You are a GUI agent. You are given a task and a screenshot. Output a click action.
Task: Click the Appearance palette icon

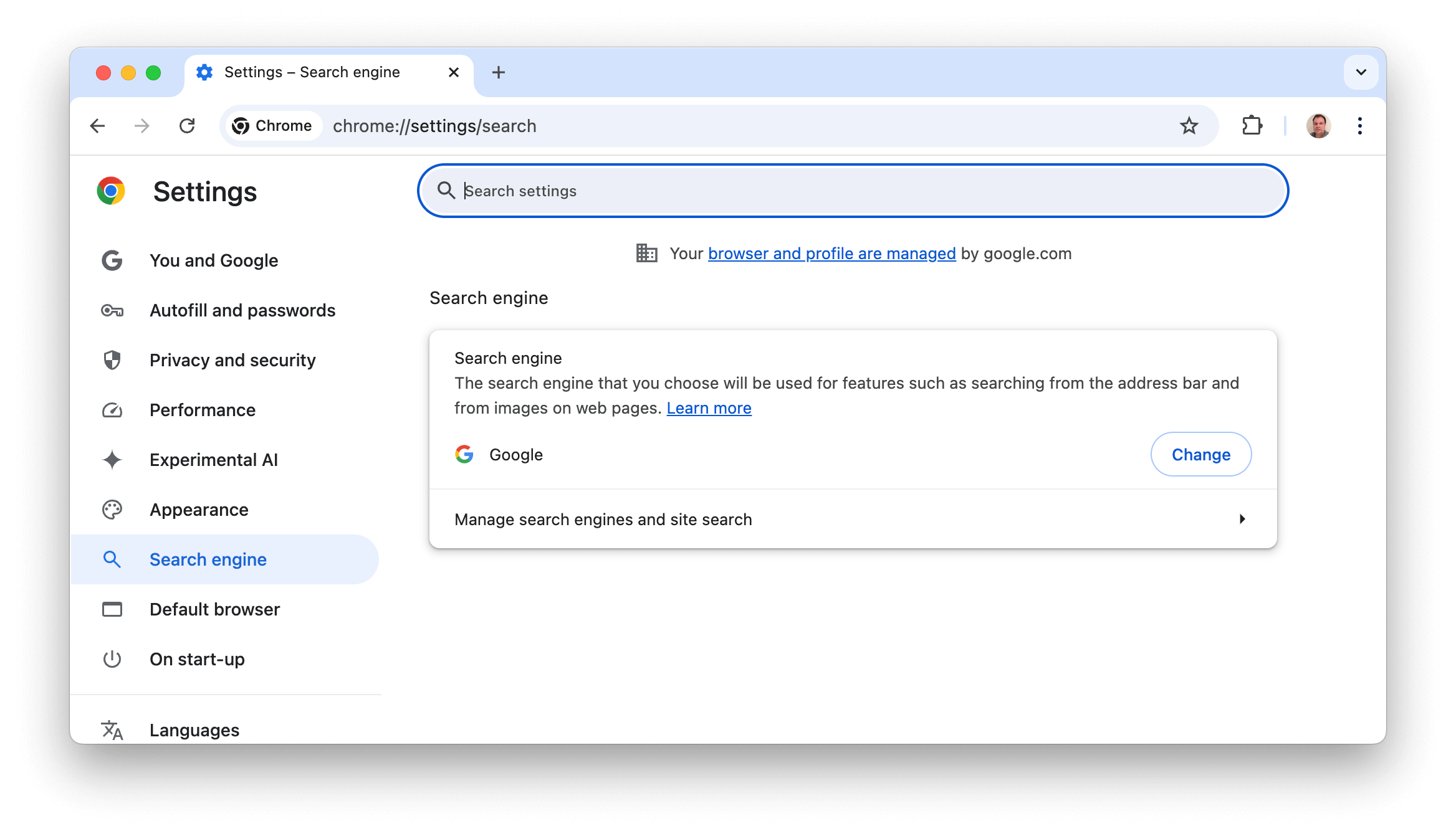tap(112, 509)
